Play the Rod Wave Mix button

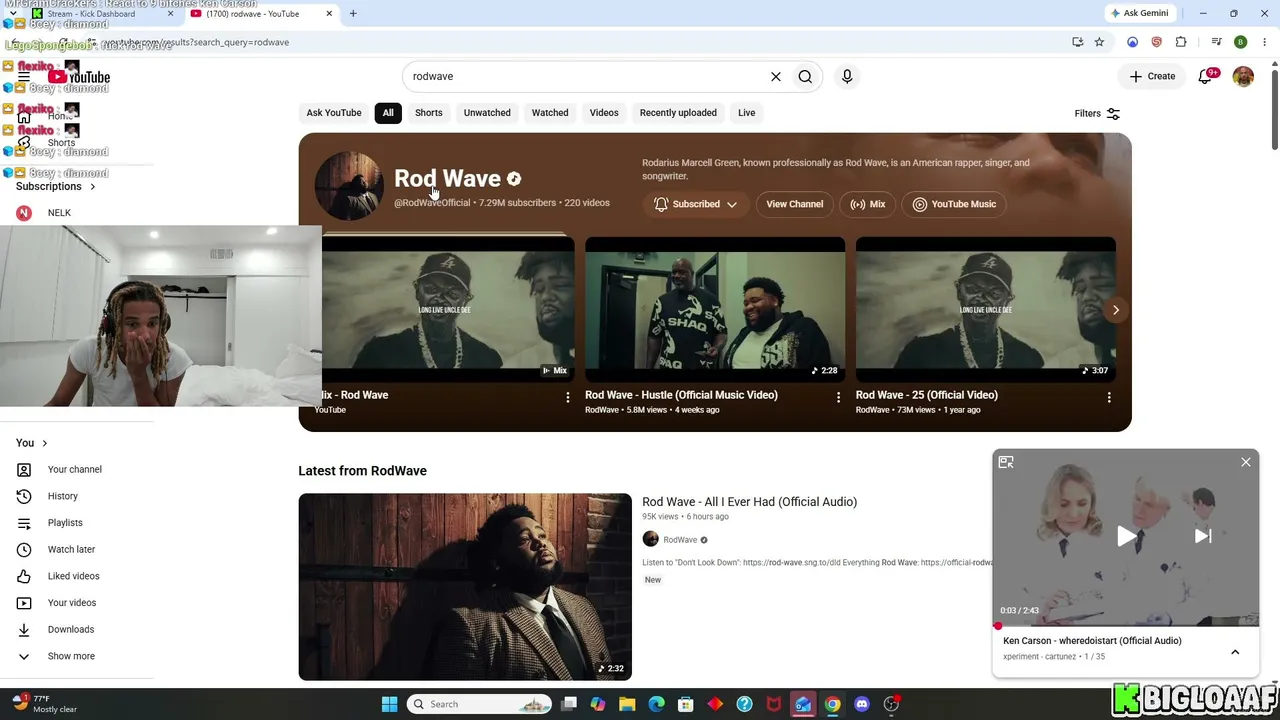click(868, 204)
